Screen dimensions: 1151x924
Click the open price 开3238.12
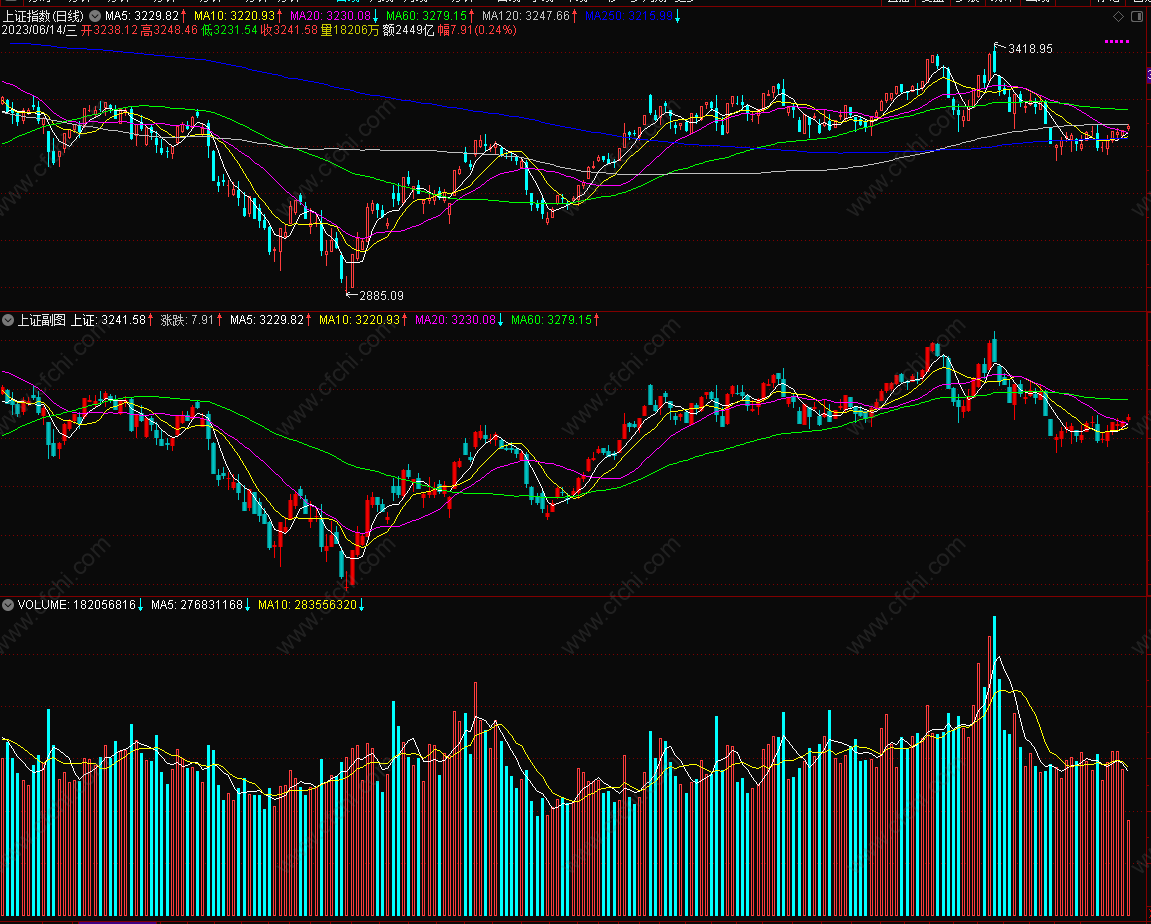click(x=109, y=30)
